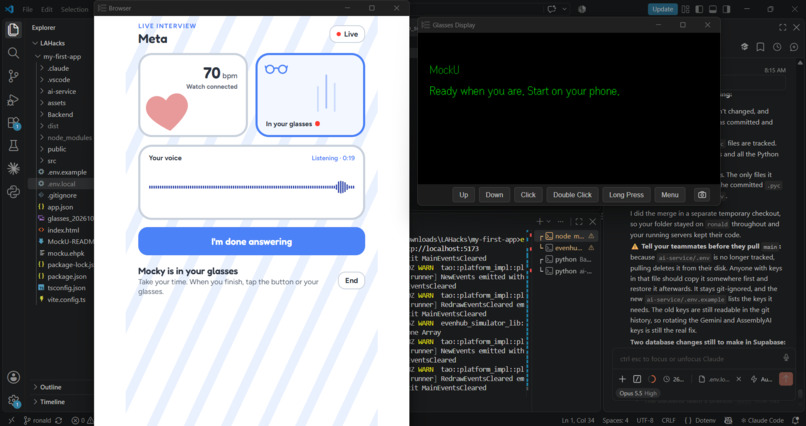Open File menu
This screenshot has width=806, height=426.
28,9
